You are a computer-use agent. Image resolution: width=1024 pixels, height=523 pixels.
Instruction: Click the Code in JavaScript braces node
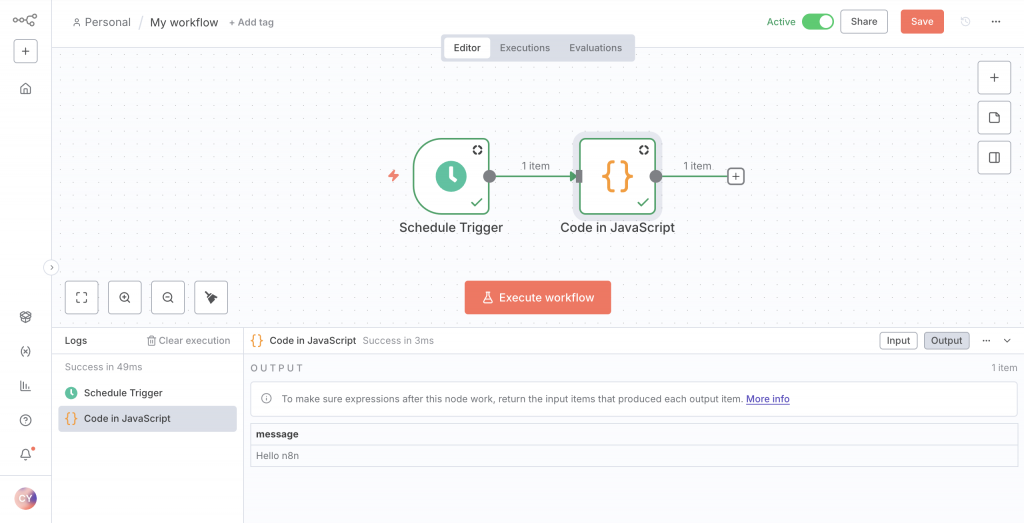(x=617, y=176)
